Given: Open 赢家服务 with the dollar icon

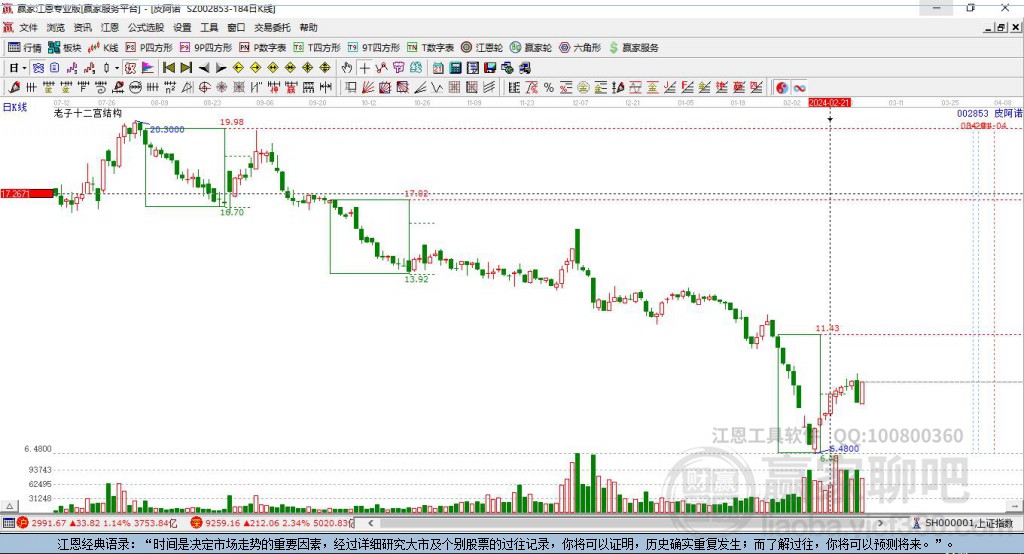Looking at the screenshot, I should click(x=633, y=48).
